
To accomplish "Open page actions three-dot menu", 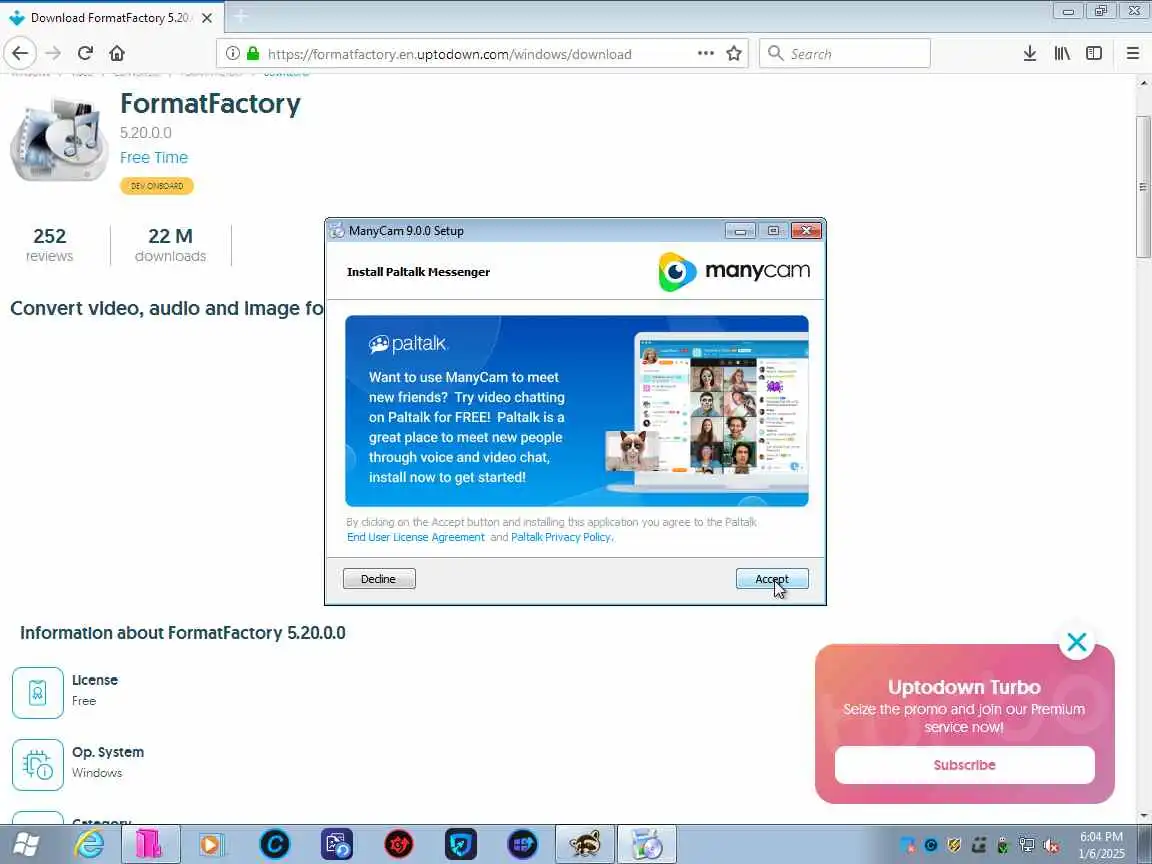I will 705,53.
